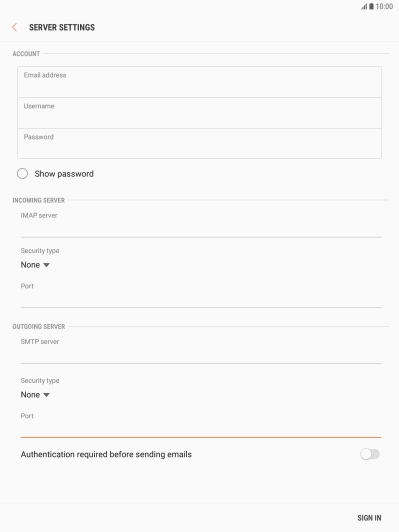Open the outgoing server Security type dropdown

(35, 395)
